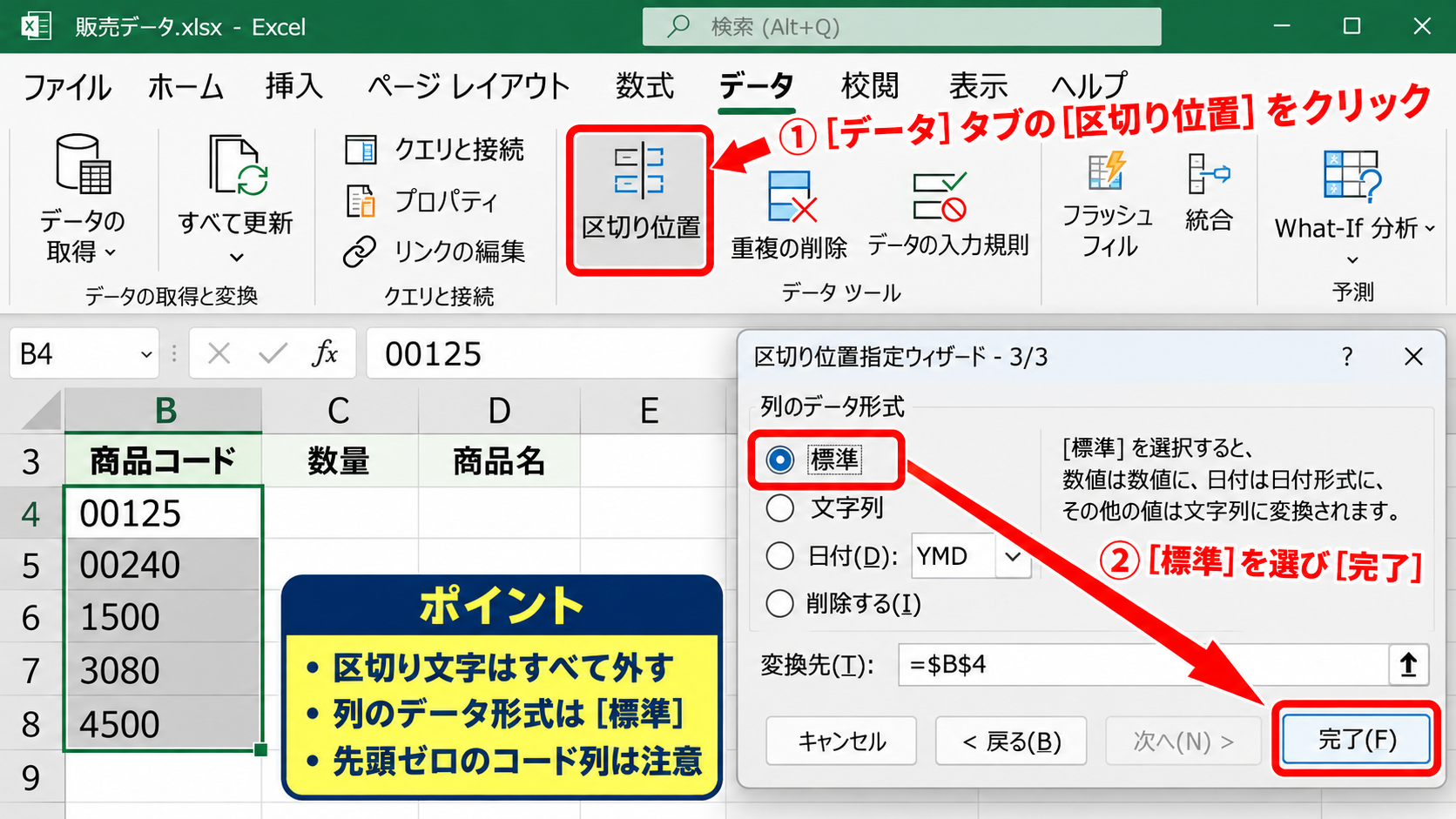Click リンクの編集 chain icon

pyautogui.click(x=360, y=252)
